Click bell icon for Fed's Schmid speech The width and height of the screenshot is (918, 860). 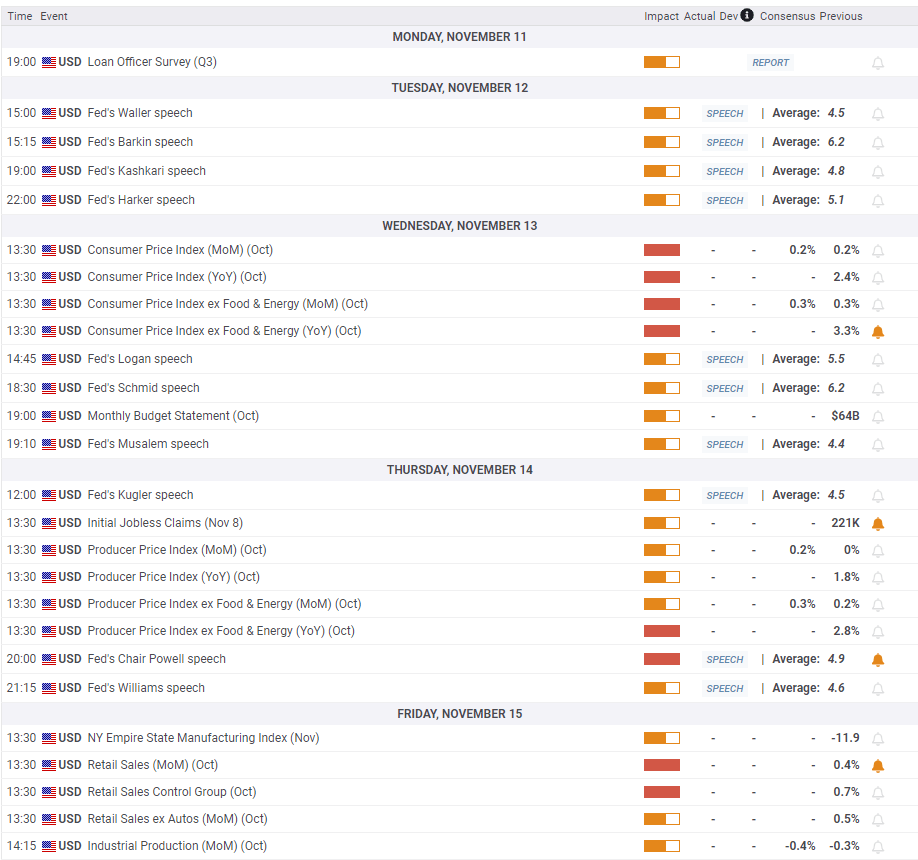point(878,389)
